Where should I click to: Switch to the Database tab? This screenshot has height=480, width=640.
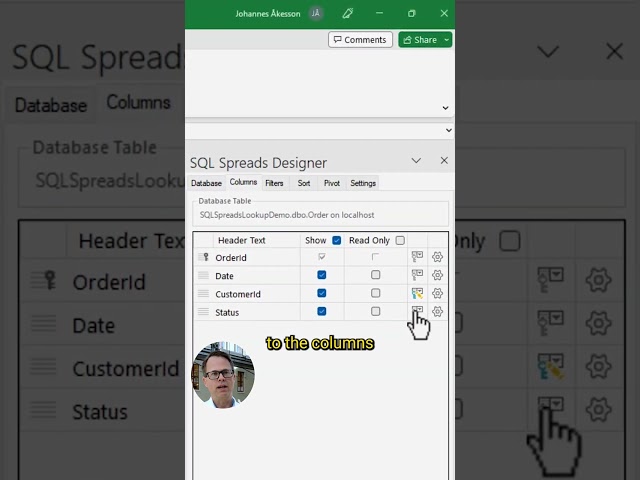click(206, 183)
